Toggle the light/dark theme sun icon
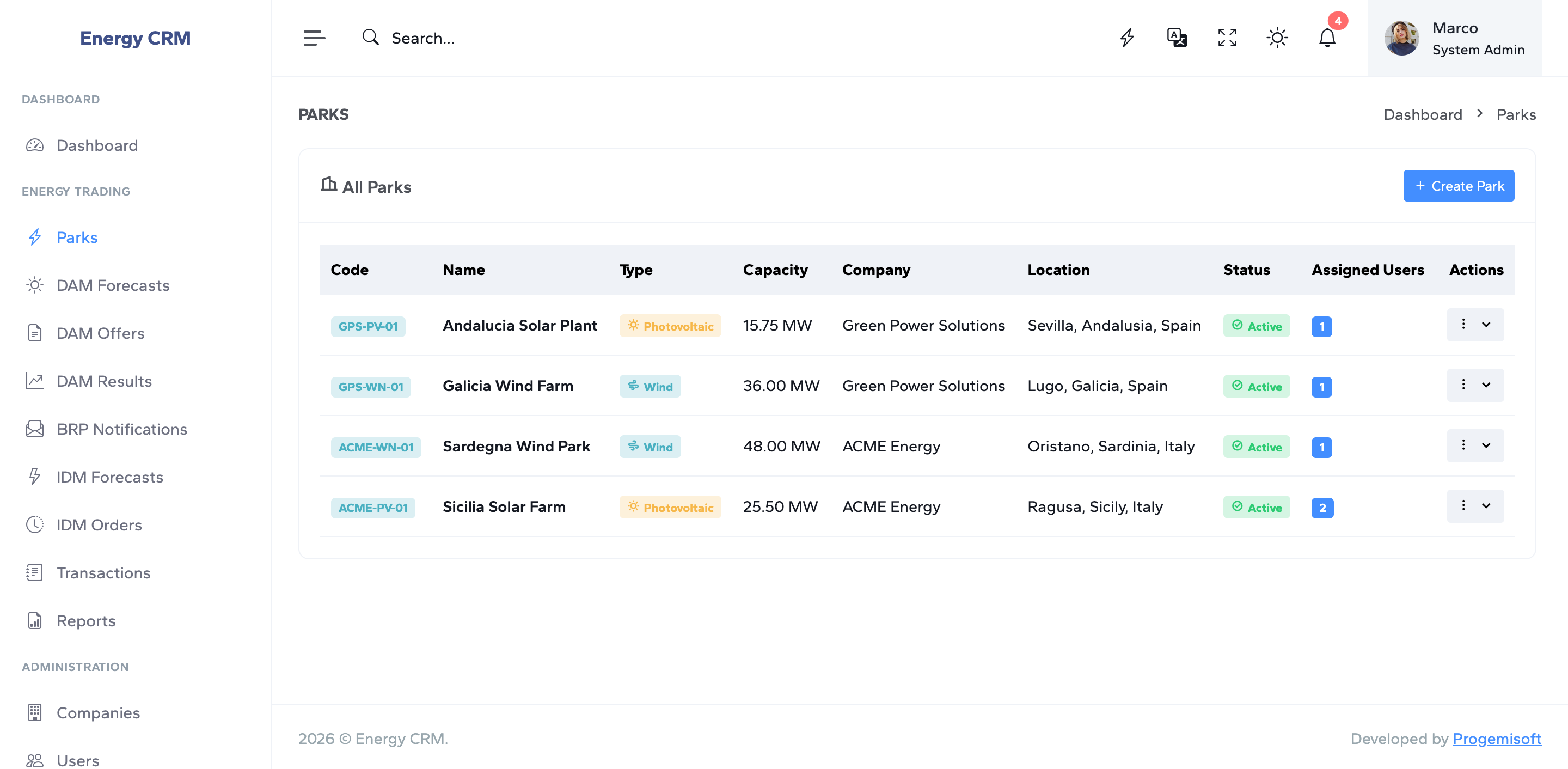This screenshot has width=1568, height=769. click(1277, 38)
